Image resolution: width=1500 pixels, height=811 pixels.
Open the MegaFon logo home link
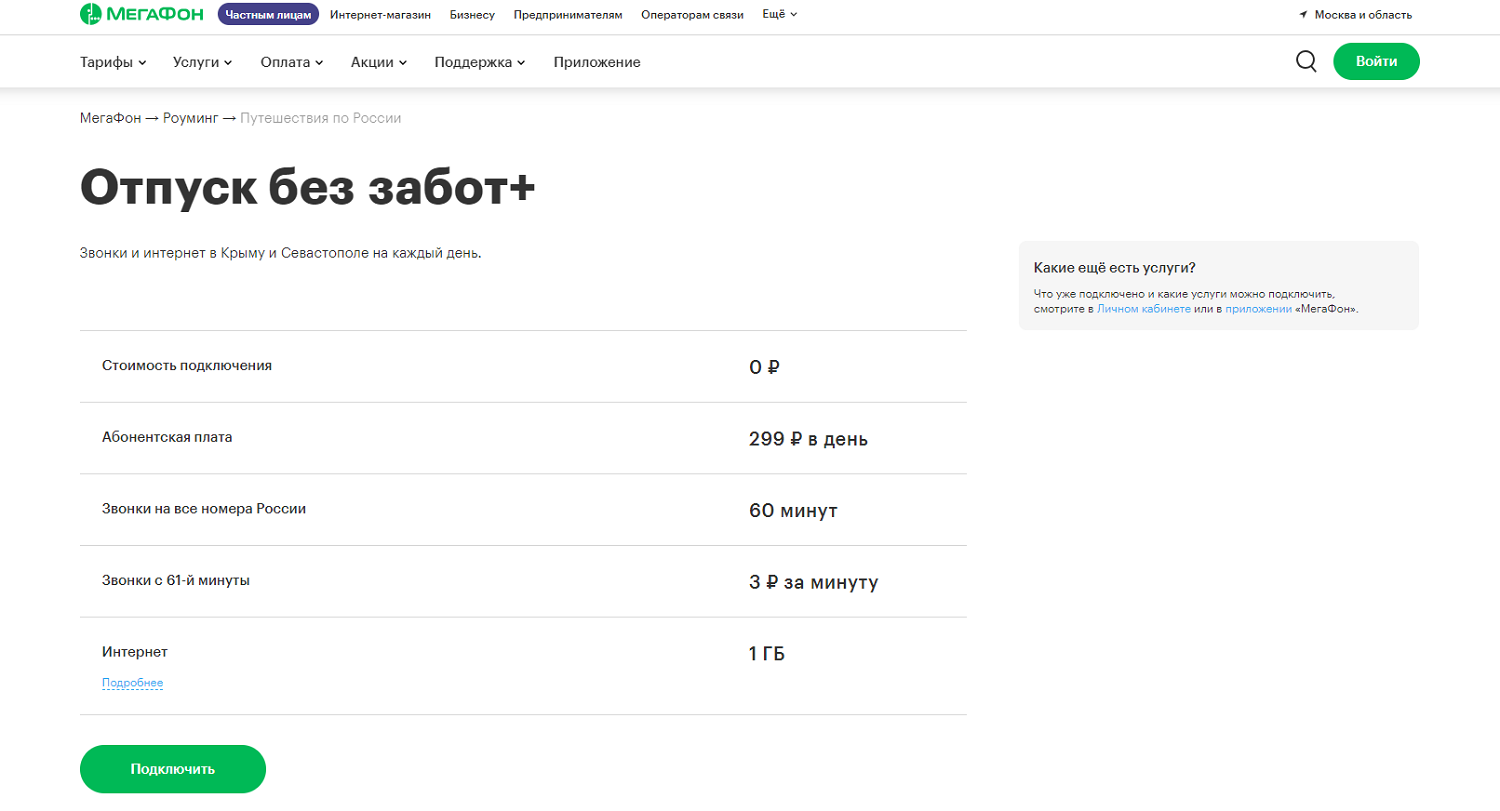[x=143, y=14]
